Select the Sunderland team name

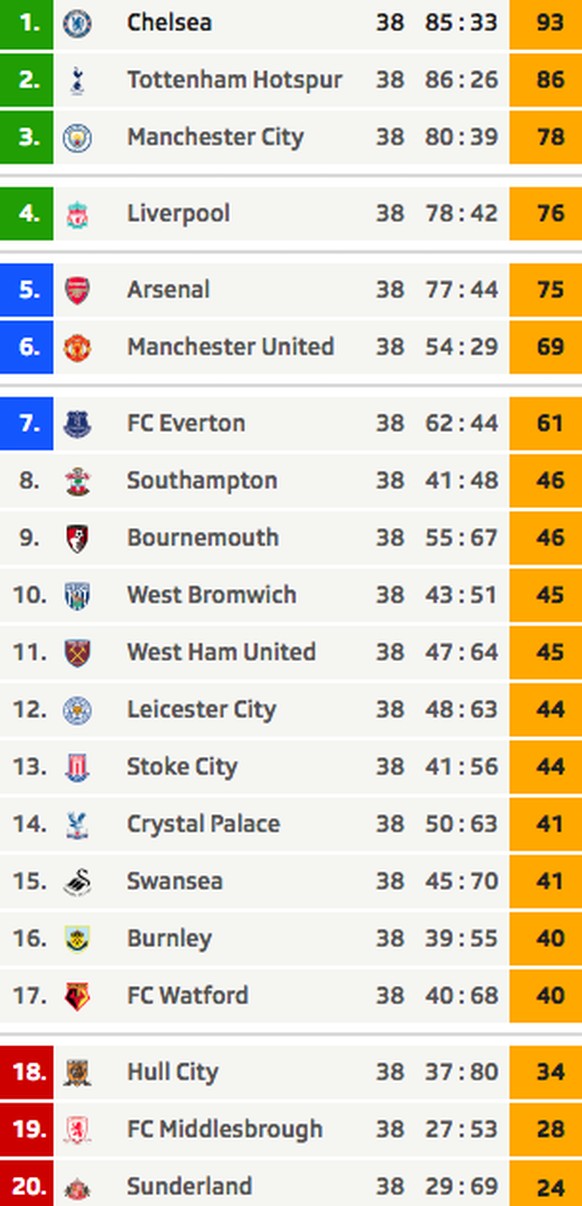point(189,1187)
